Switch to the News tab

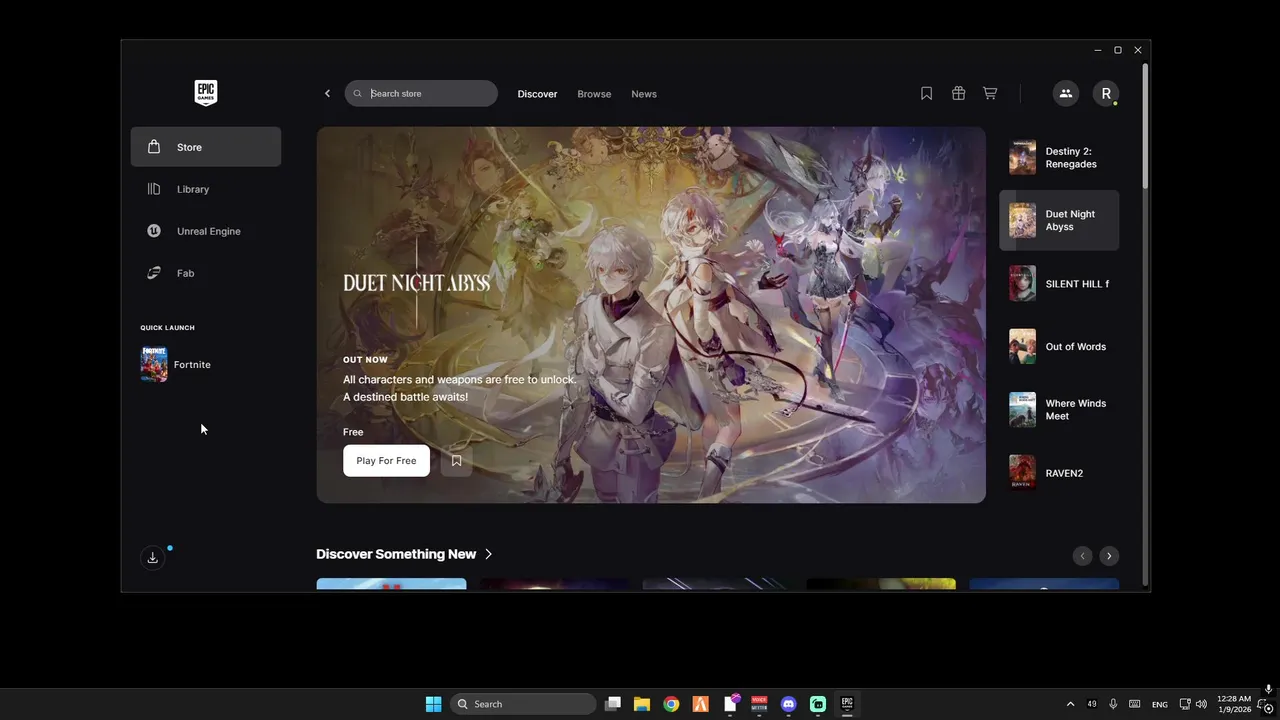coord(644,94)
